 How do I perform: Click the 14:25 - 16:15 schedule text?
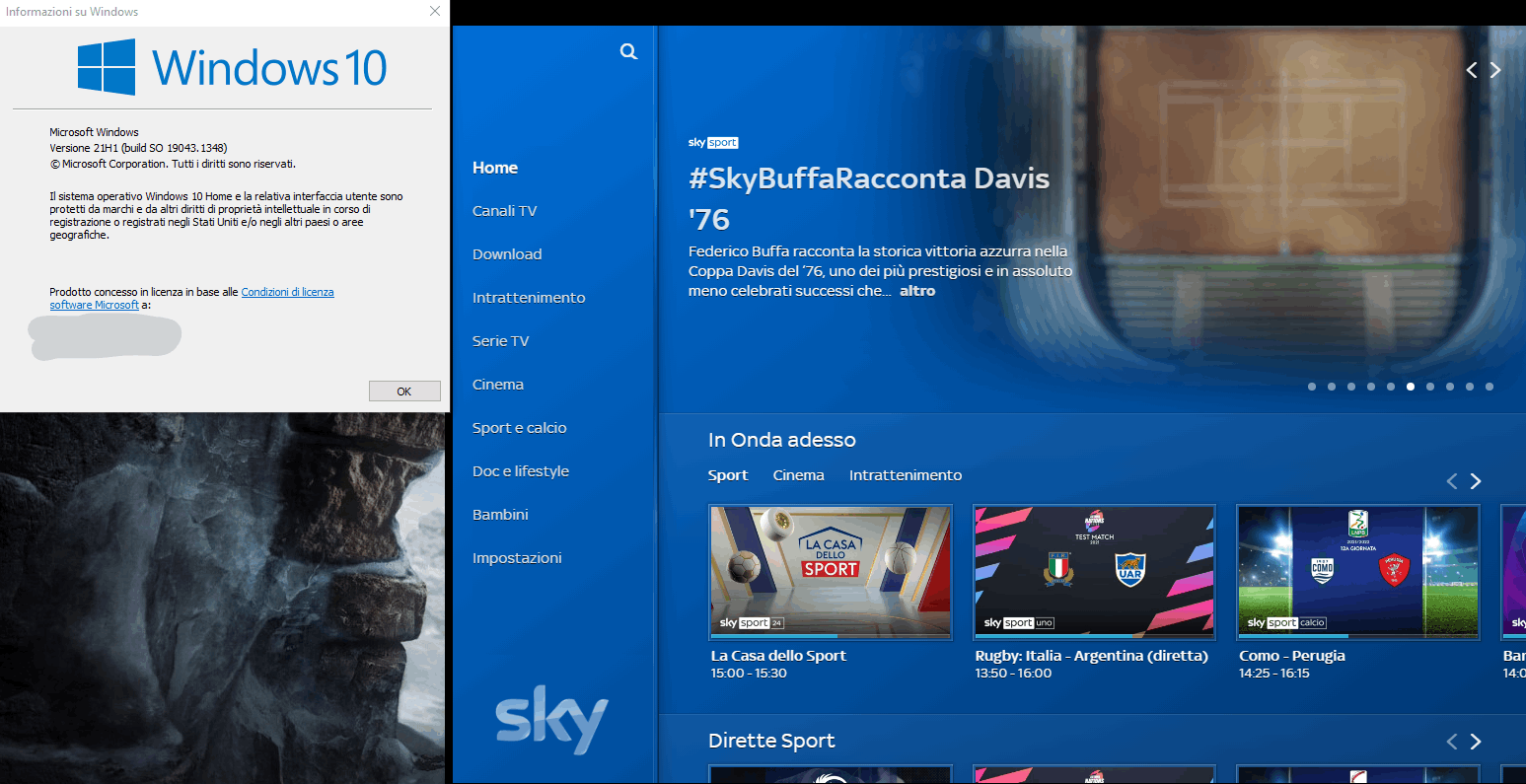pyautogui.click(x=1274, y=674)
